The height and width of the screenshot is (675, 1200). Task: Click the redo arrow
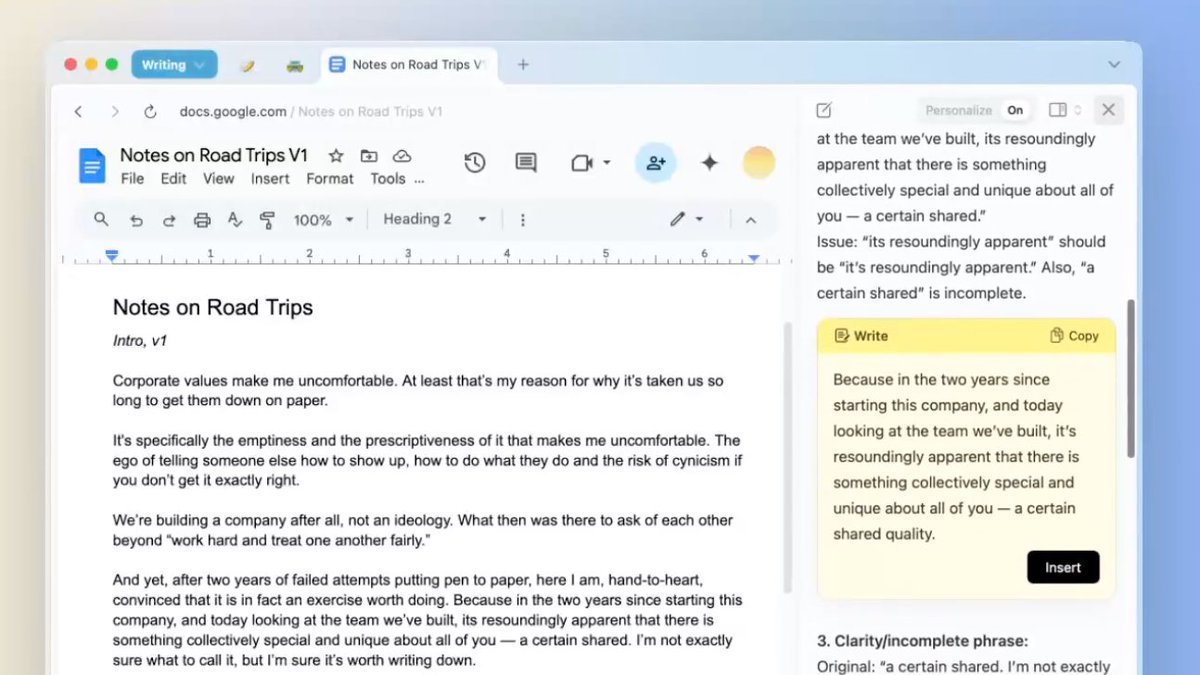[169, 220]
